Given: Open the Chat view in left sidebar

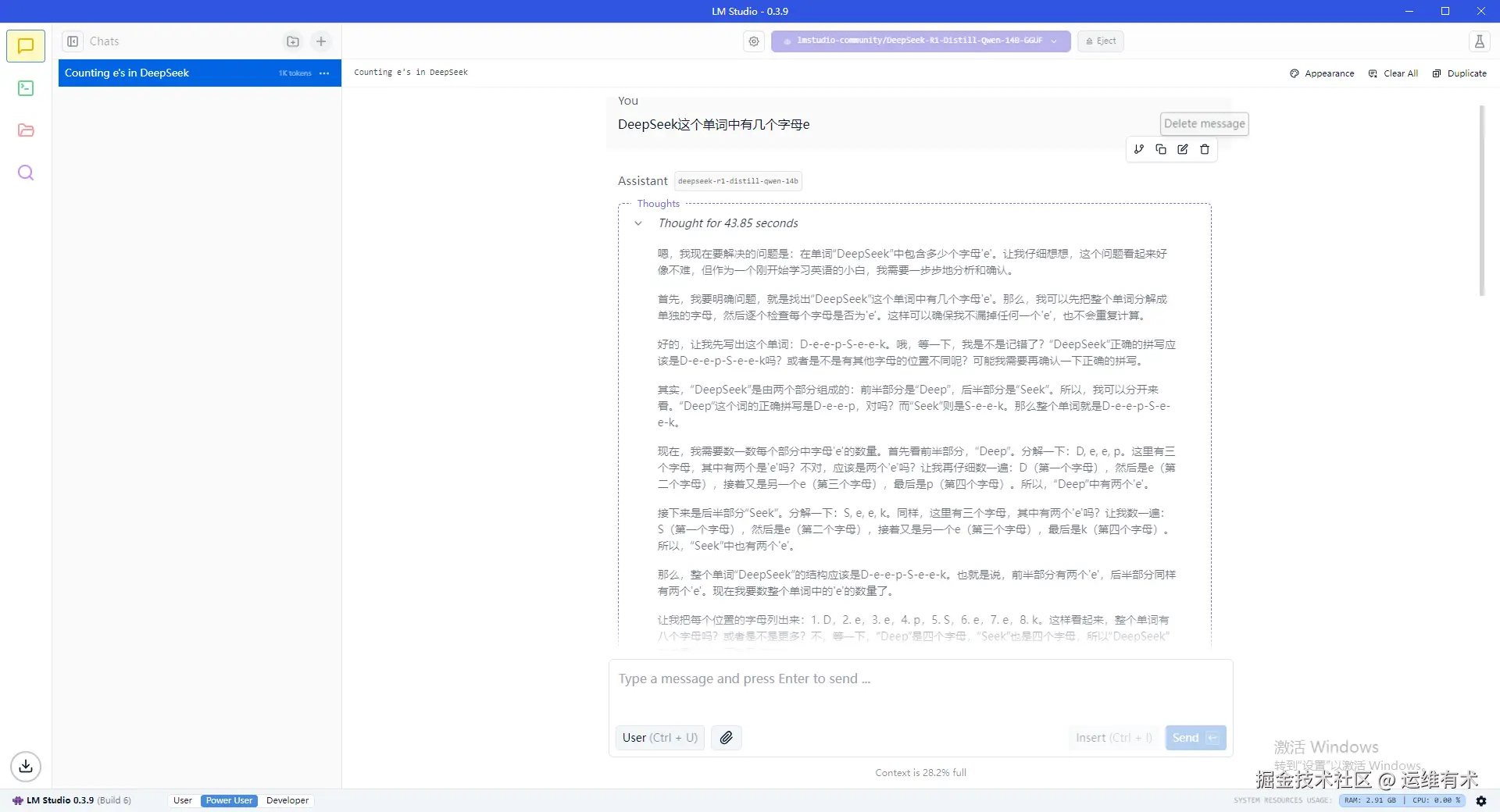Looking at the screenshot, I should click(x=26, y=46).
